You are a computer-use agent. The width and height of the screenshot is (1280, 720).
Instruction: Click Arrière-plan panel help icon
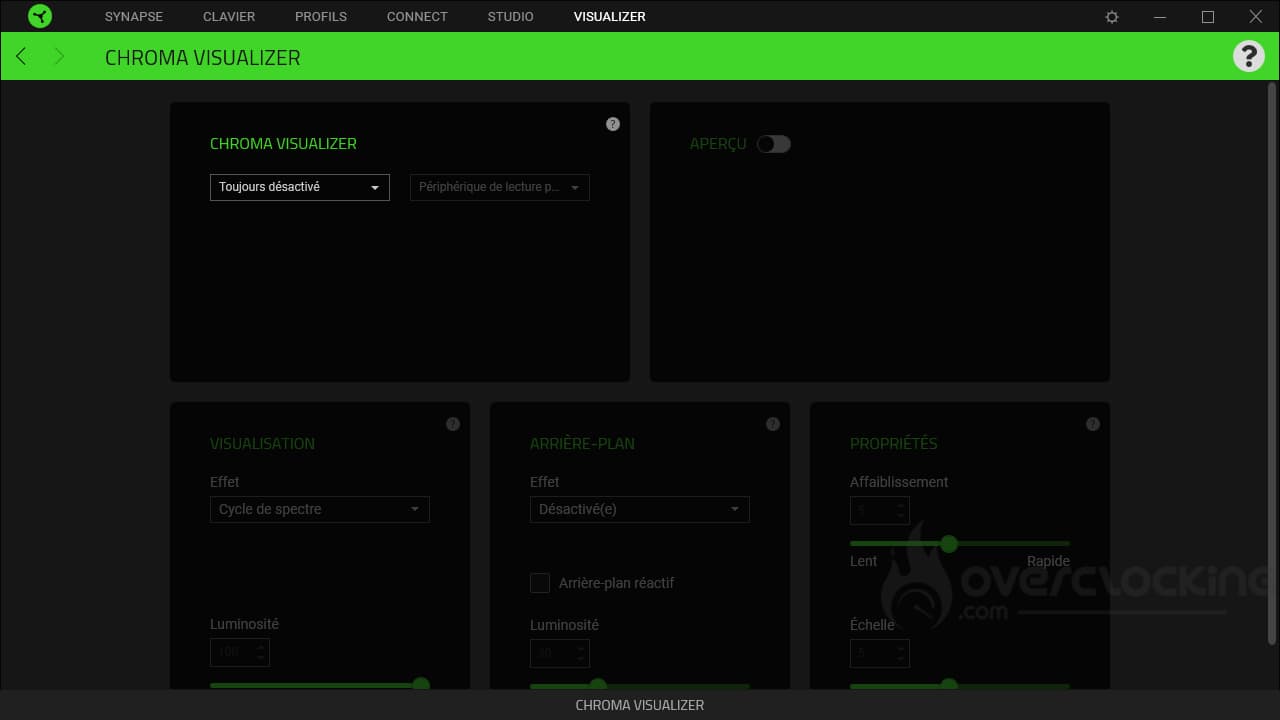point(773,424)
